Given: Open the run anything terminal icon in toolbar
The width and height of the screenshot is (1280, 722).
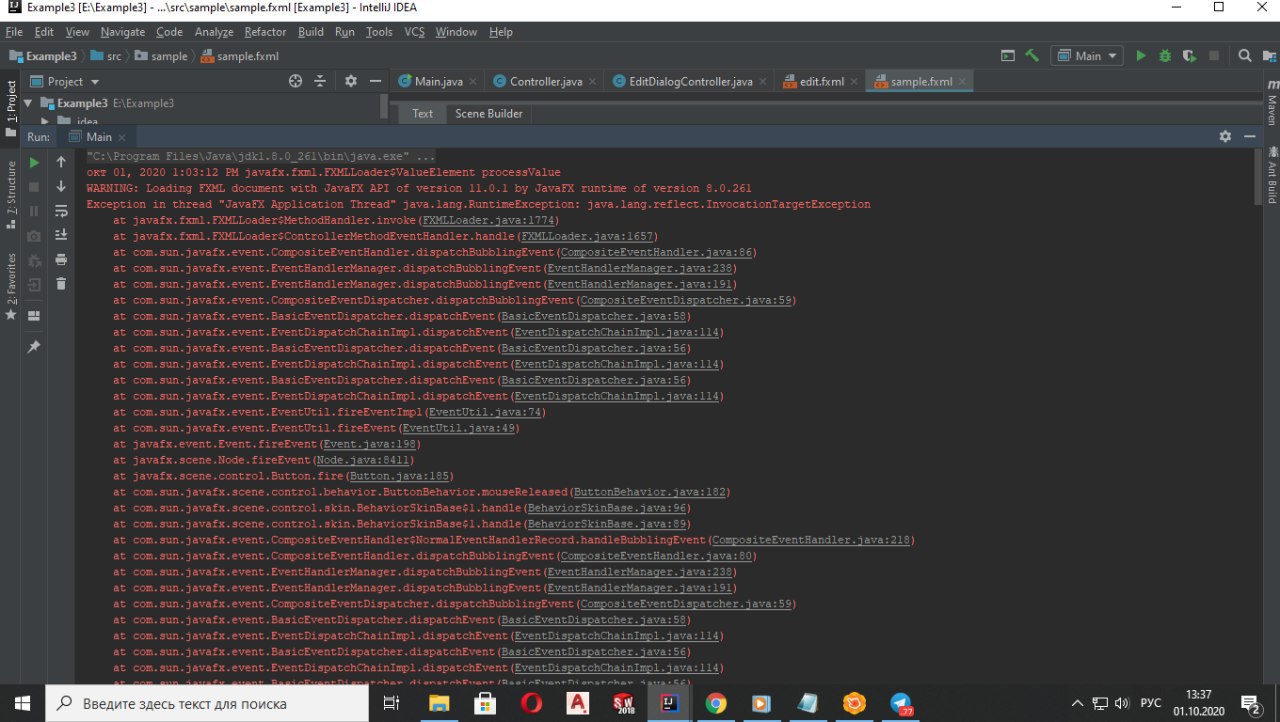Looking at the screenshot, I should coord(1008,56).
